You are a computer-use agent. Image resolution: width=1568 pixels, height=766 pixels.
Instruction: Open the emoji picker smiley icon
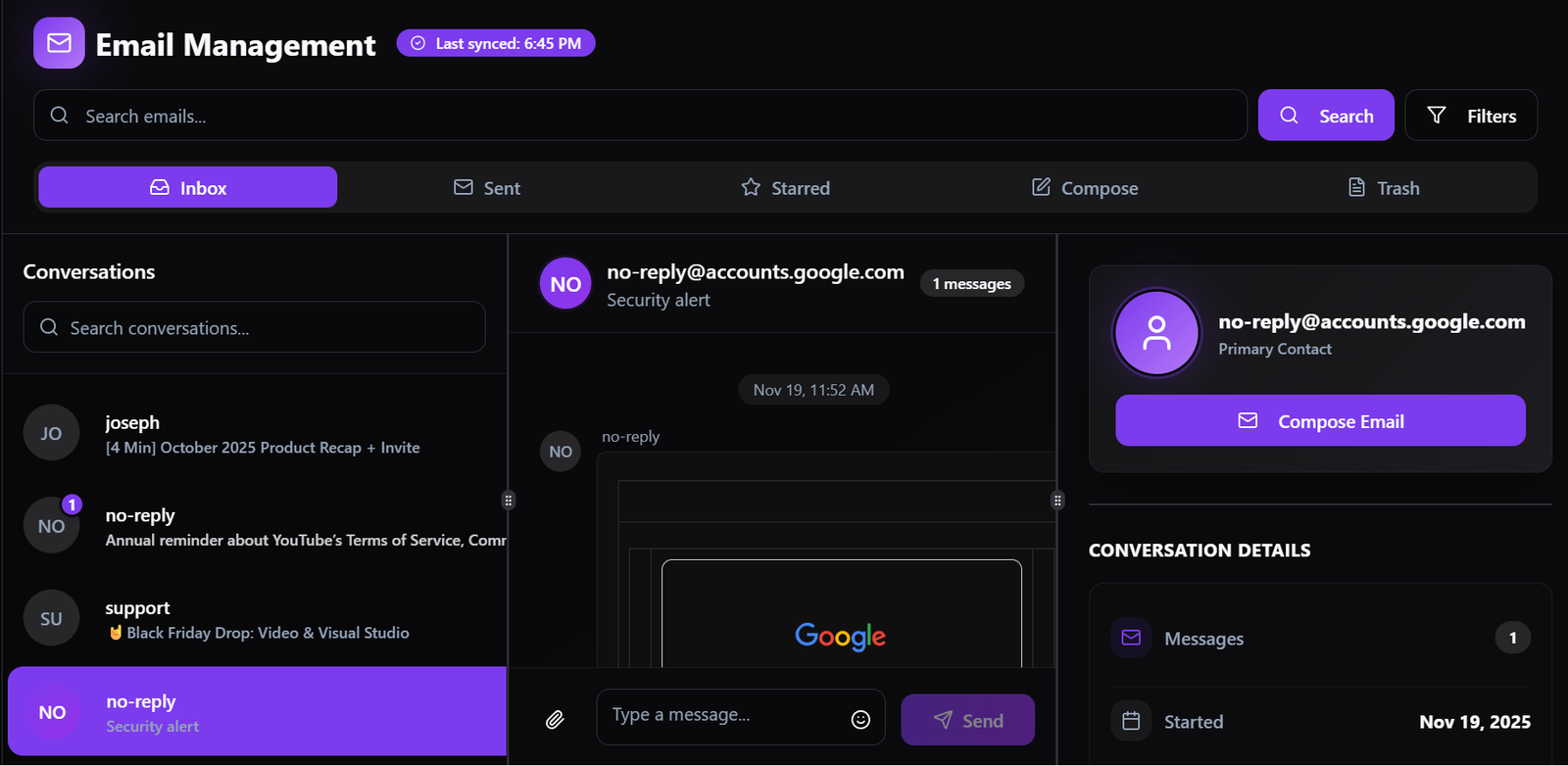tap(860, 720)
